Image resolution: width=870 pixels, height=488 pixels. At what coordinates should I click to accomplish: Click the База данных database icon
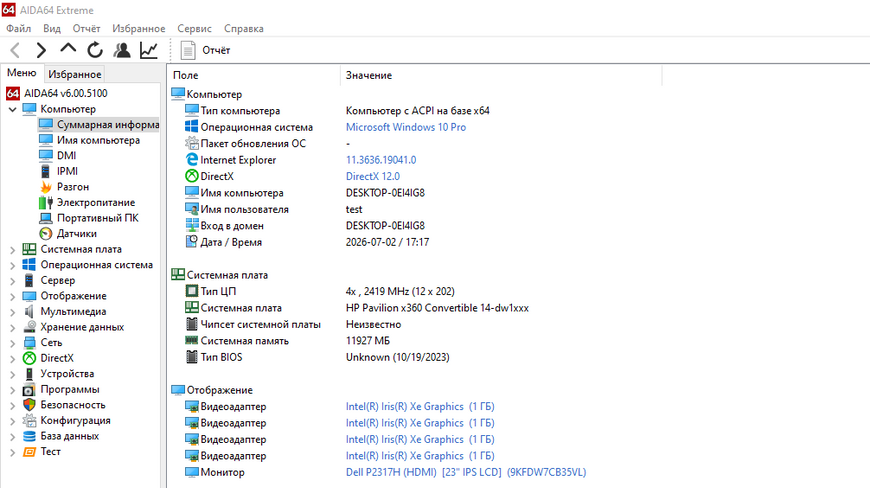29,436
